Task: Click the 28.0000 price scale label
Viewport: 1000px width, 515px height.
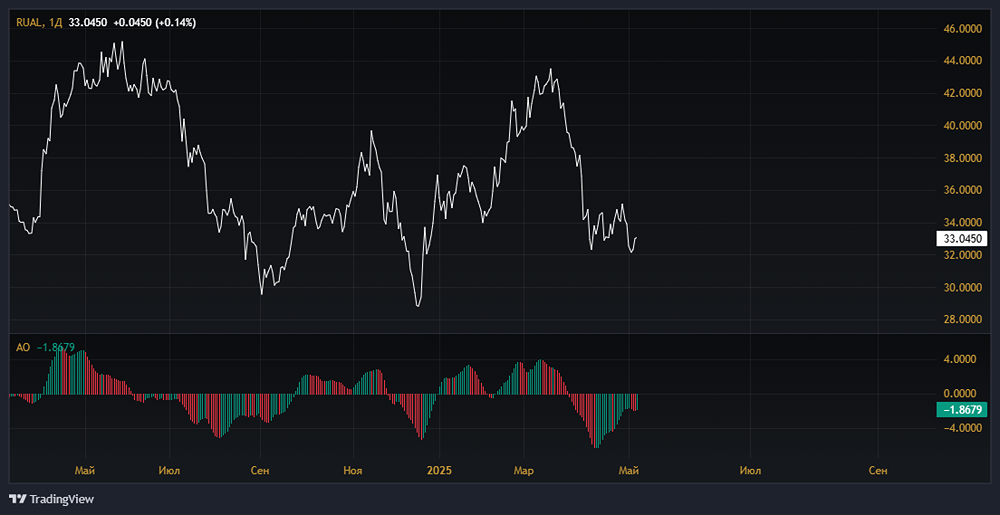Action: (x=962, y=320)
